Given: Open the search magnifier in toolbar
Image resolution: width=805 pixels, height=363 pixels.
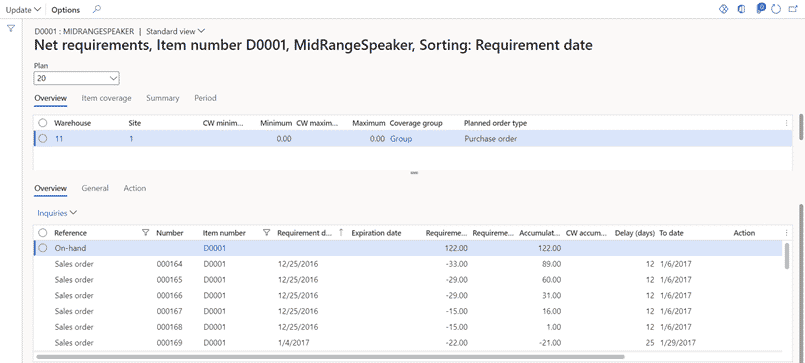Looking at the screenshot, I should pyautogui.click(x=97, y=9).
